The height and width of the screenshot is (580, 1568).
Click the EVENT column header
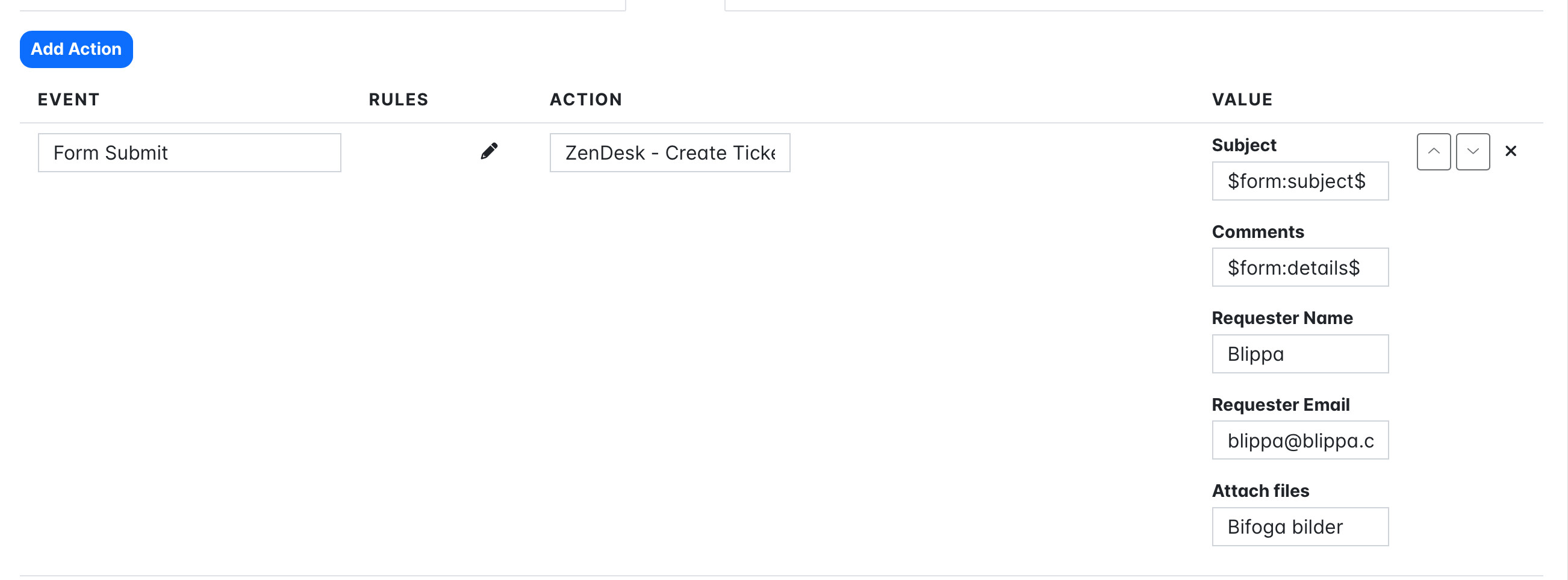(68, 100)
